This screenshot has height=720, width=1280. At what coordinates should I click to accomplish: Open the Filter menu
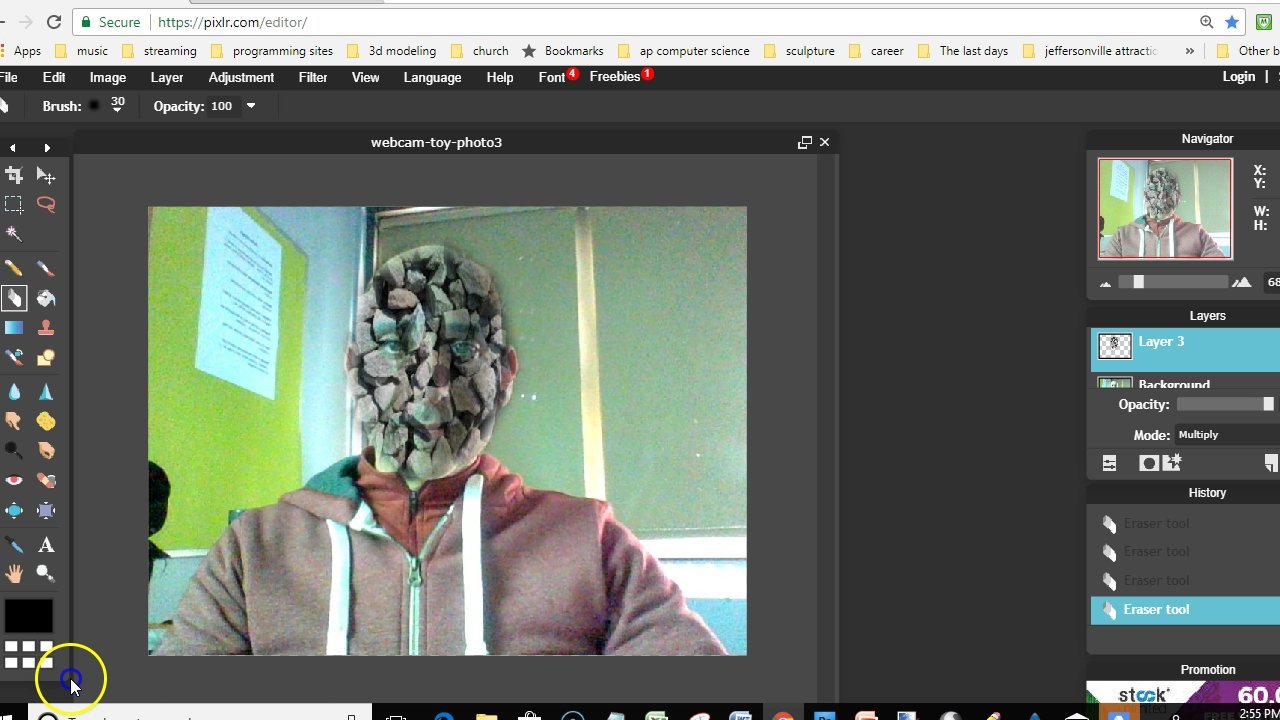click(312, 77)
